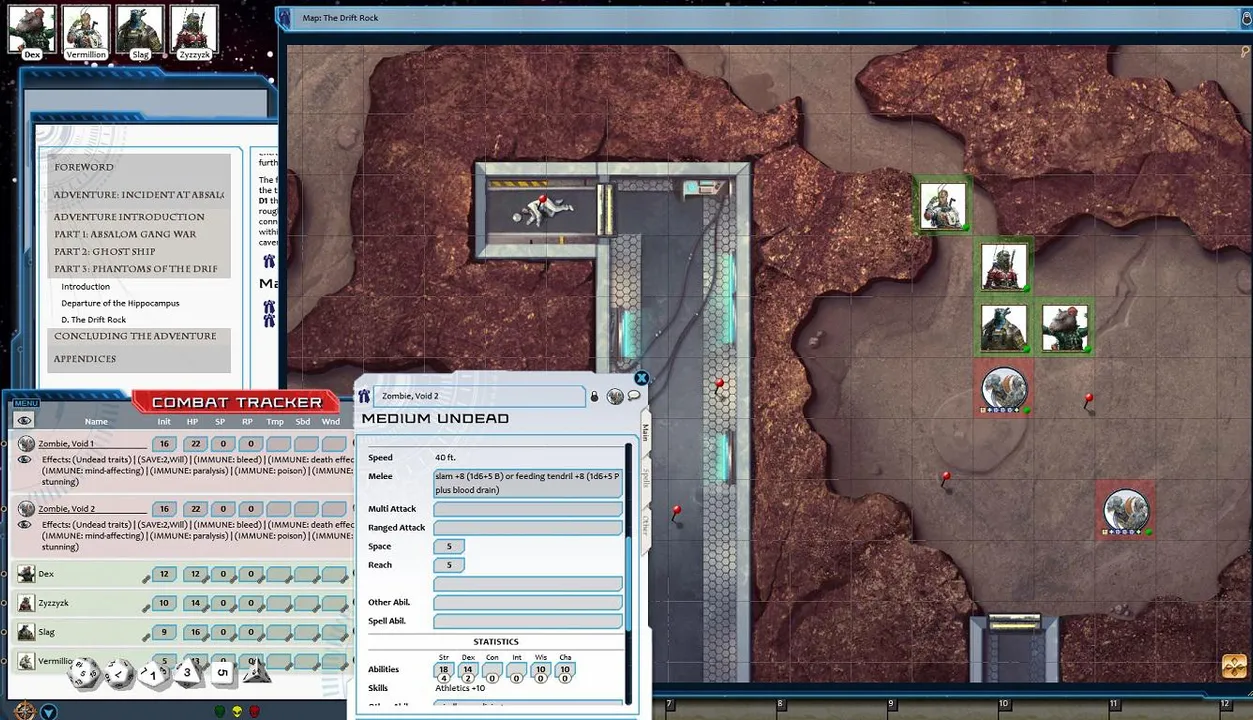Image resolution: width=1253 pixels, height=720 pixels.
Task: Click the Str ability score 18
Action: coord(444,669)
